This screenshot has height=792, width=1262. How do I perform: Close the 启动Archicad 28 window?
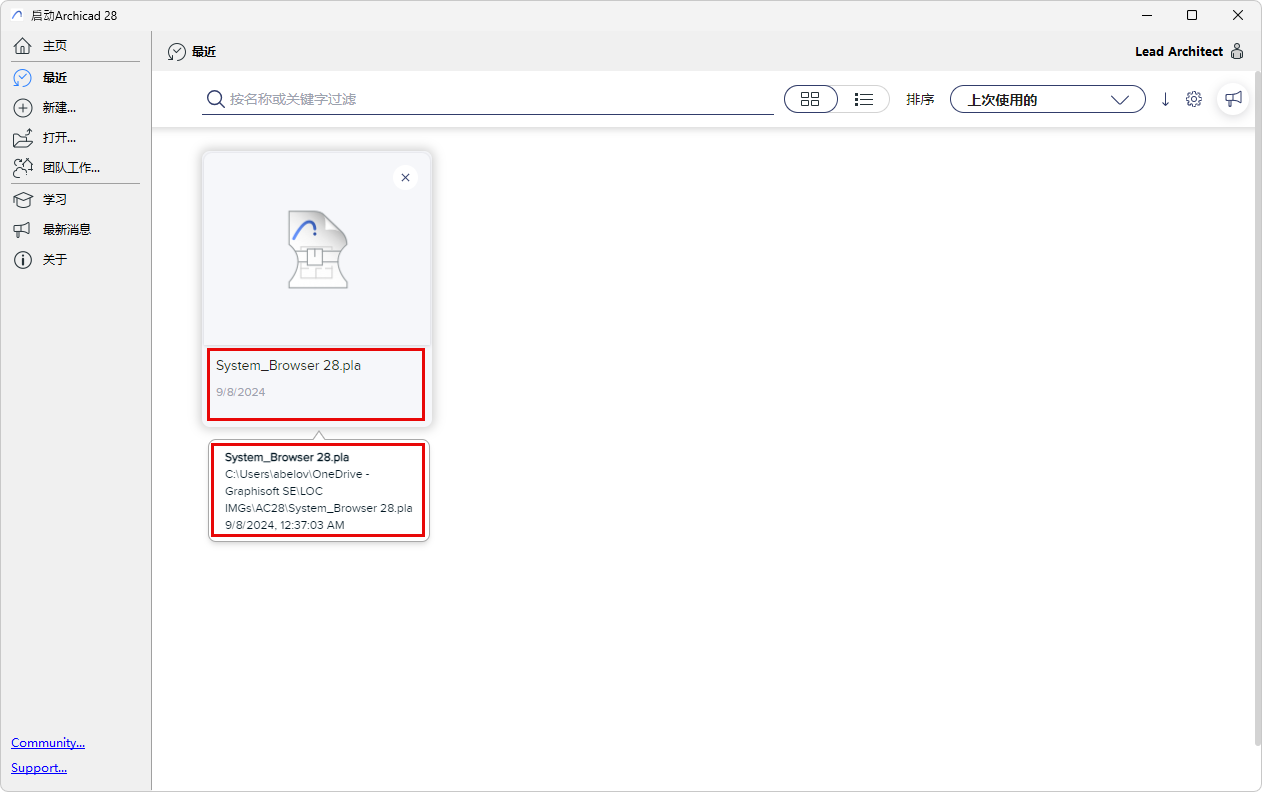(x=1238, y=15)
